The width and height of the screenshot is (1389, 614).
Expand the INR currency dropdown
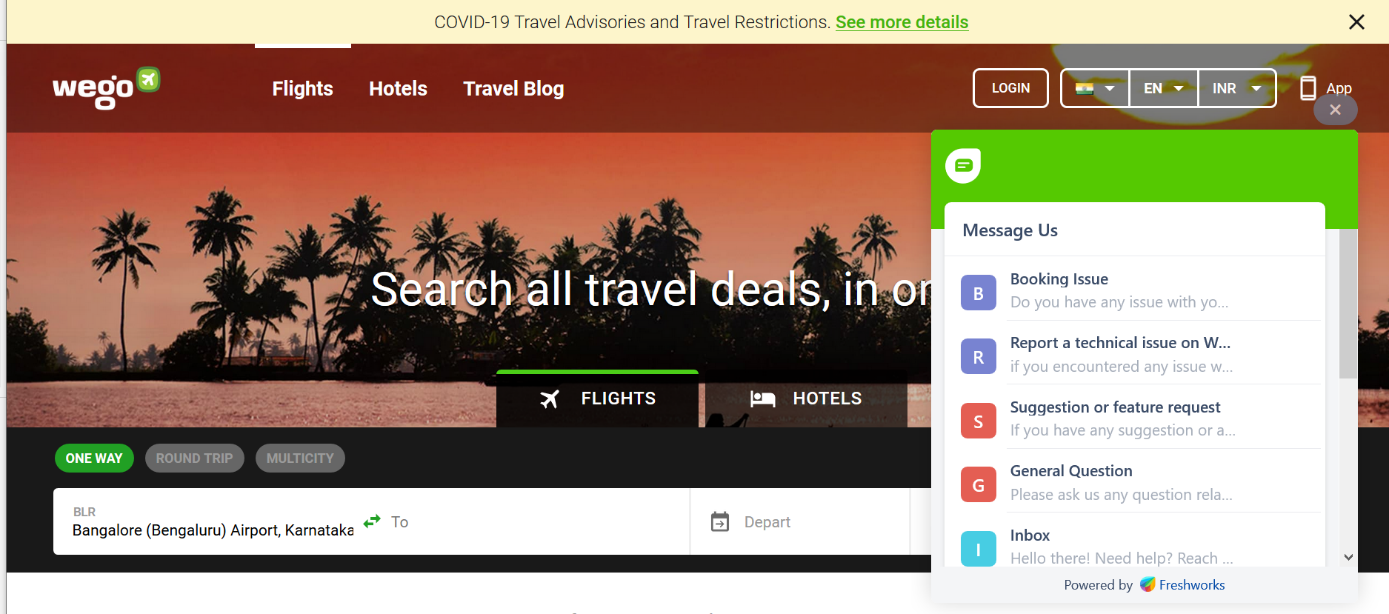click(x=1237, y=88)
